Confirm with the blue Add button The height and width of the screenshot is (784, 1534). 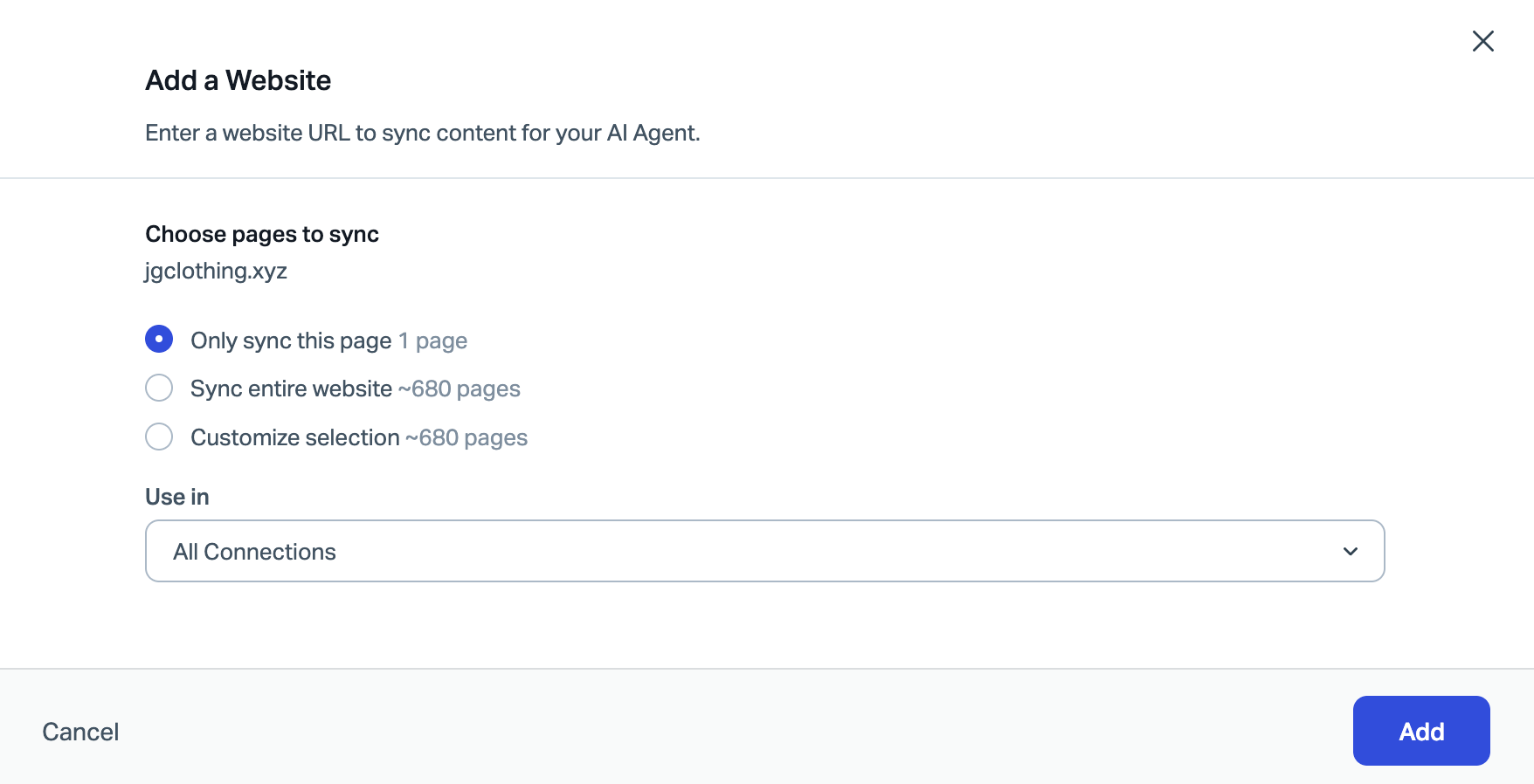[x=1421, y=731]
